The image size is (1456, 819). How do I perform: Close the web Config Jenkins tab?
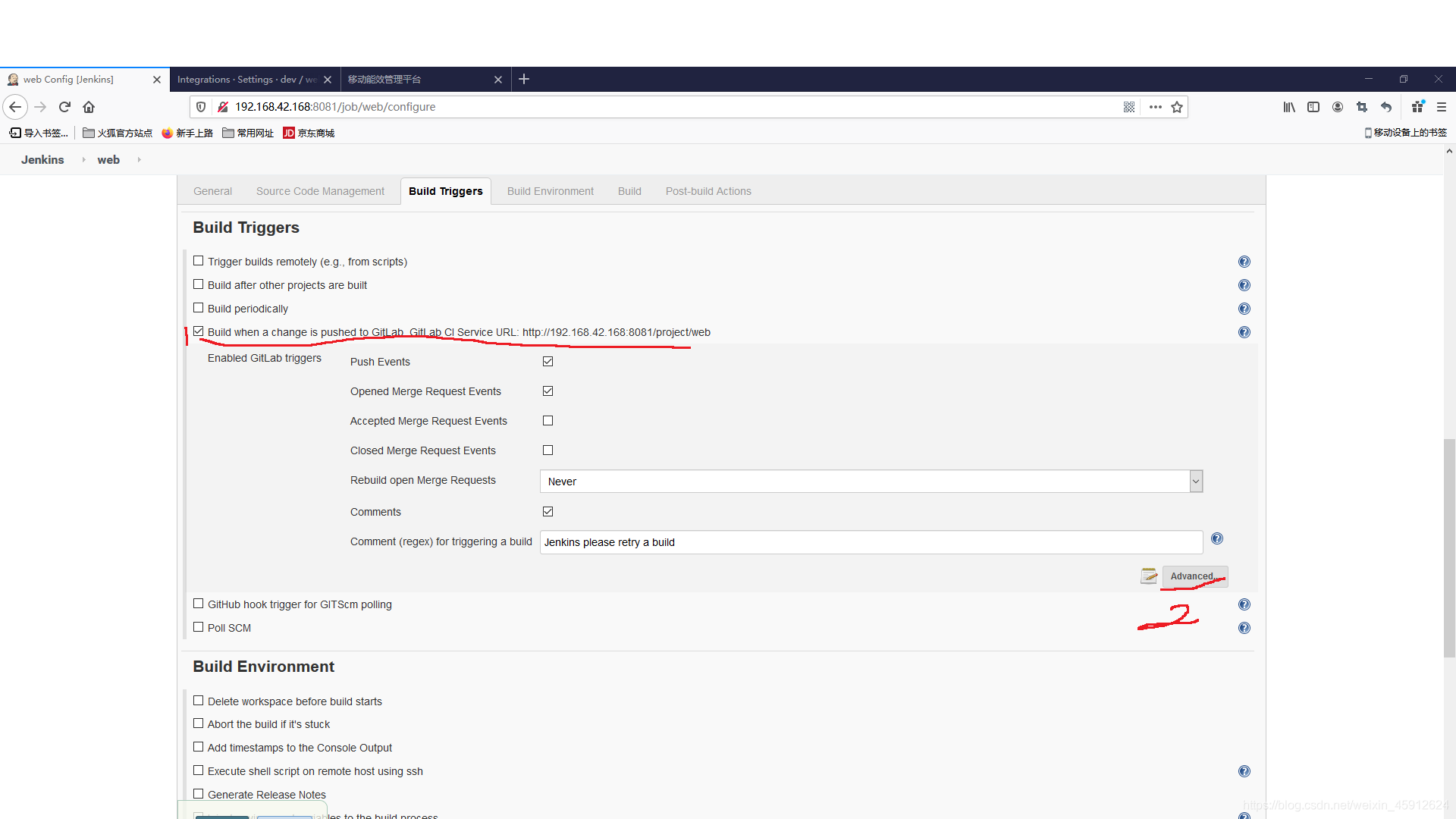(x=157, y=80)
